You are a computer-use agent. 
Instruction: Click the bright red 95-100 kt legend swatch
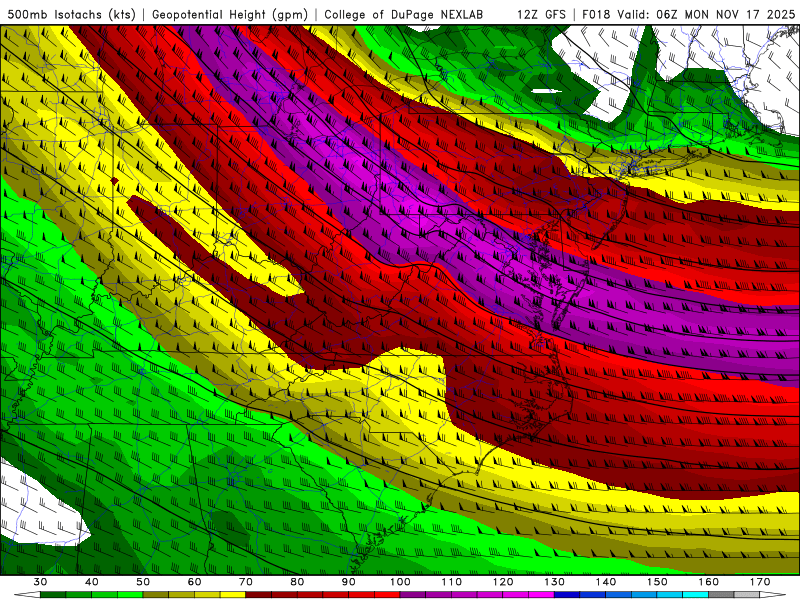coord(387,595)
